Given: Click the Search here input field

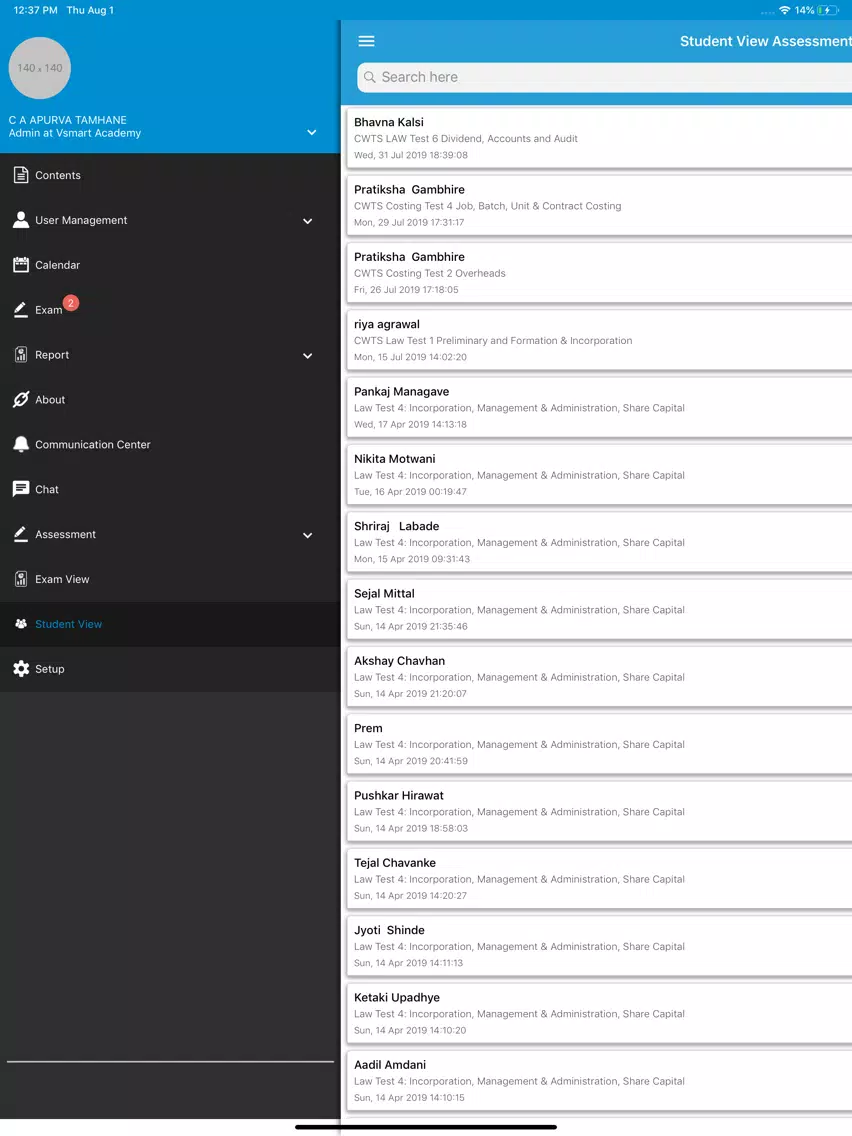Looking at the screenshot, I should coord(604,77).
